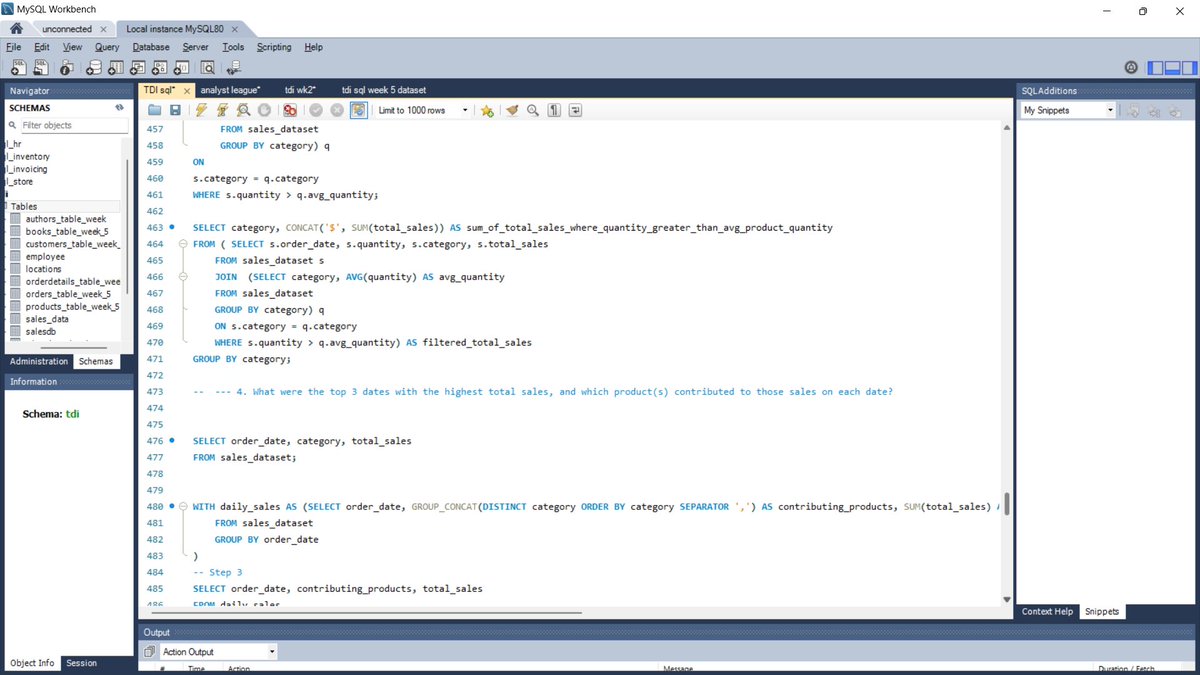The width and height of the screenshot is (1200, 675).
Task: Create a new SQL tab for queries
Action: (18, 68)
